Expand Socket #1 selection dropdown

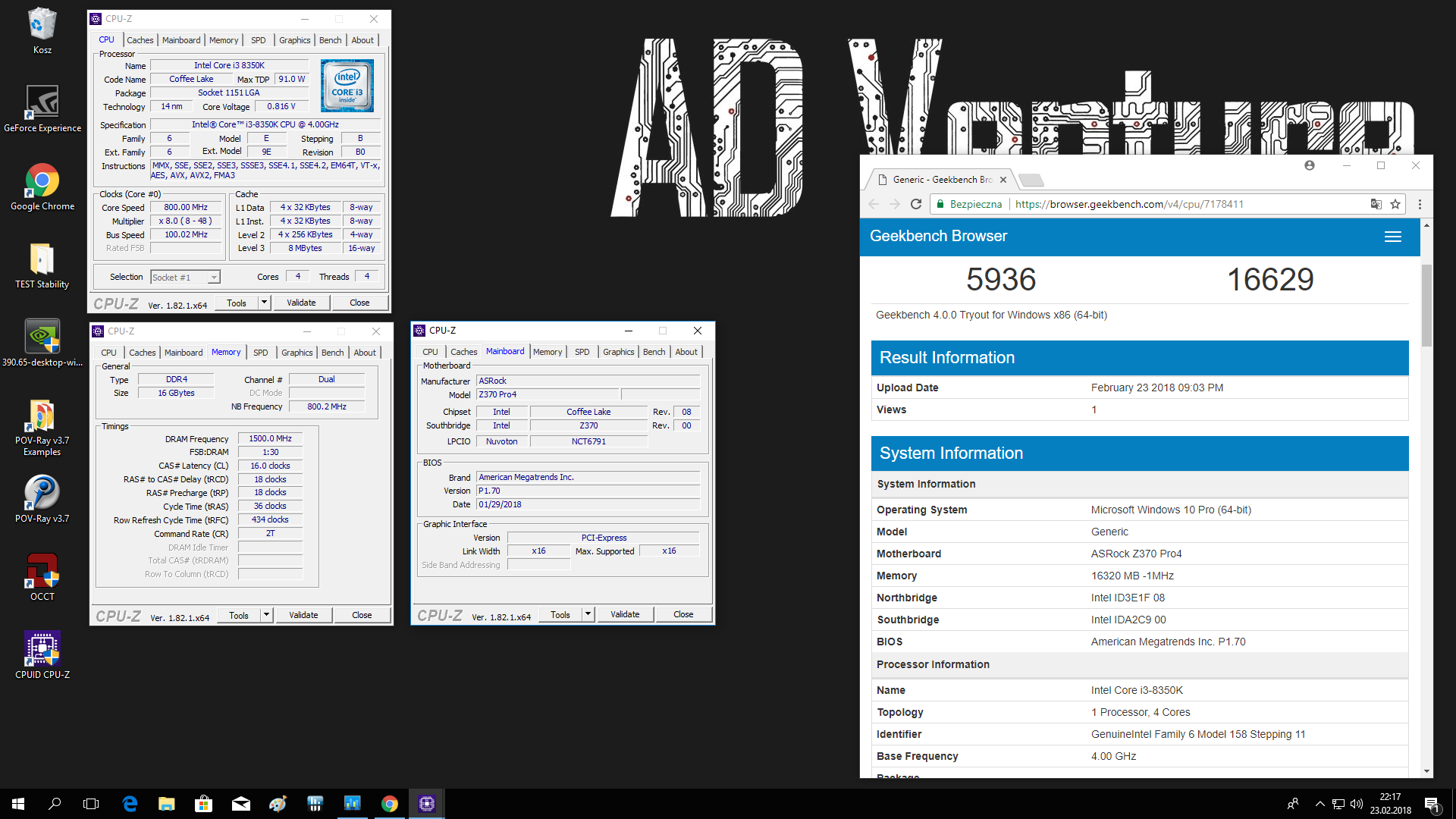click(214, 278)
